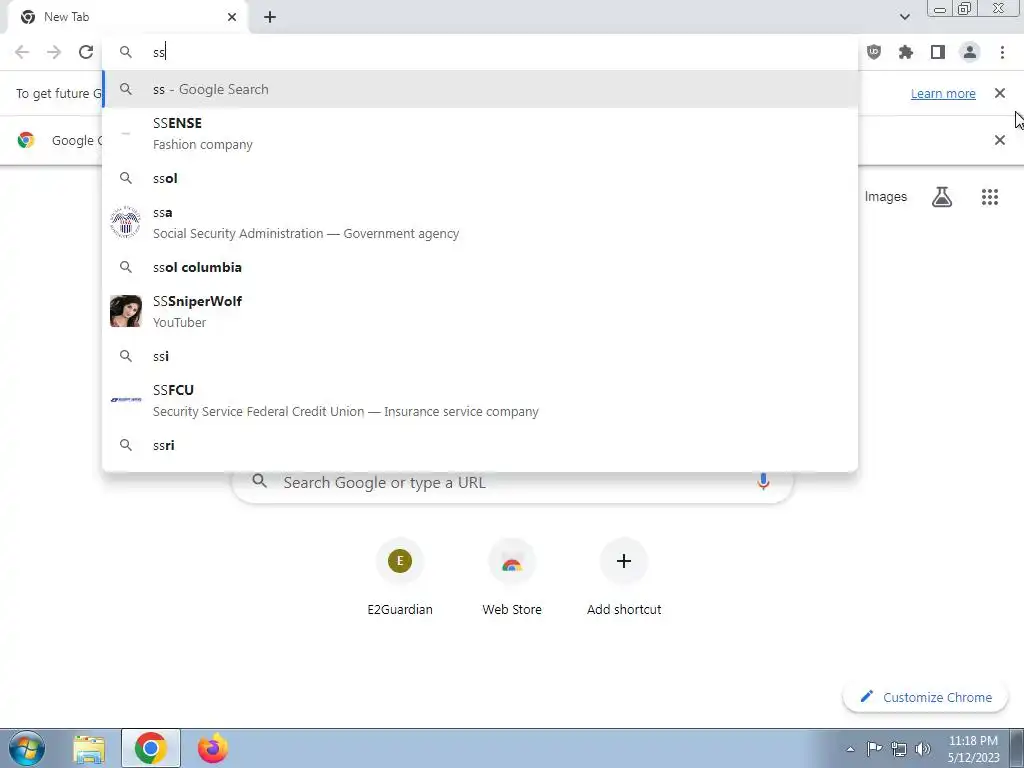Viewport: 1024px width, 768px height.
Task: Close the New Tab tab
Action: click(x=232, y=17)
